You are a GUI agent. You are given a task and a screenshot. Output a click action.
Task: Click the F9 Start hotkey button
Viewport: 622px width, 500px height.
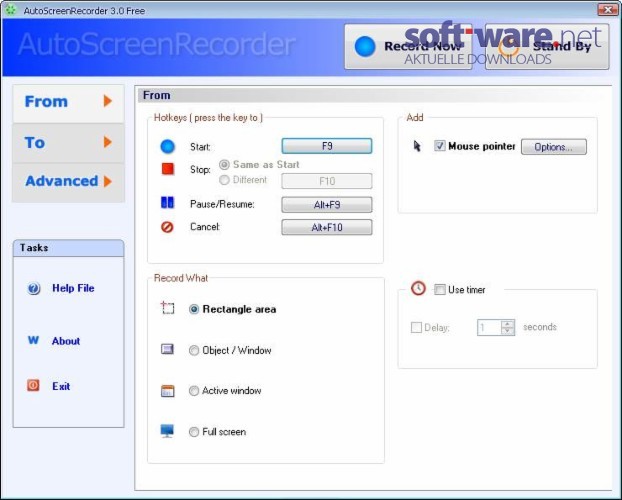(327, 146)
